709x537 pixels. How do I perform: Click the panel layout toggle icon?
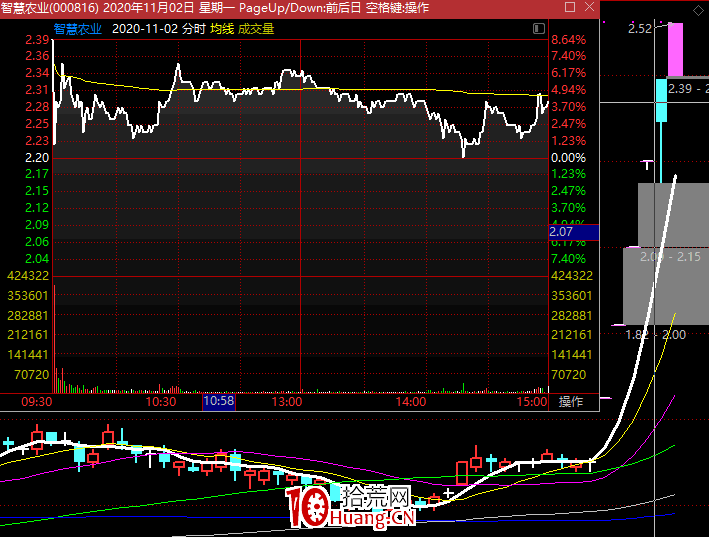539,28
